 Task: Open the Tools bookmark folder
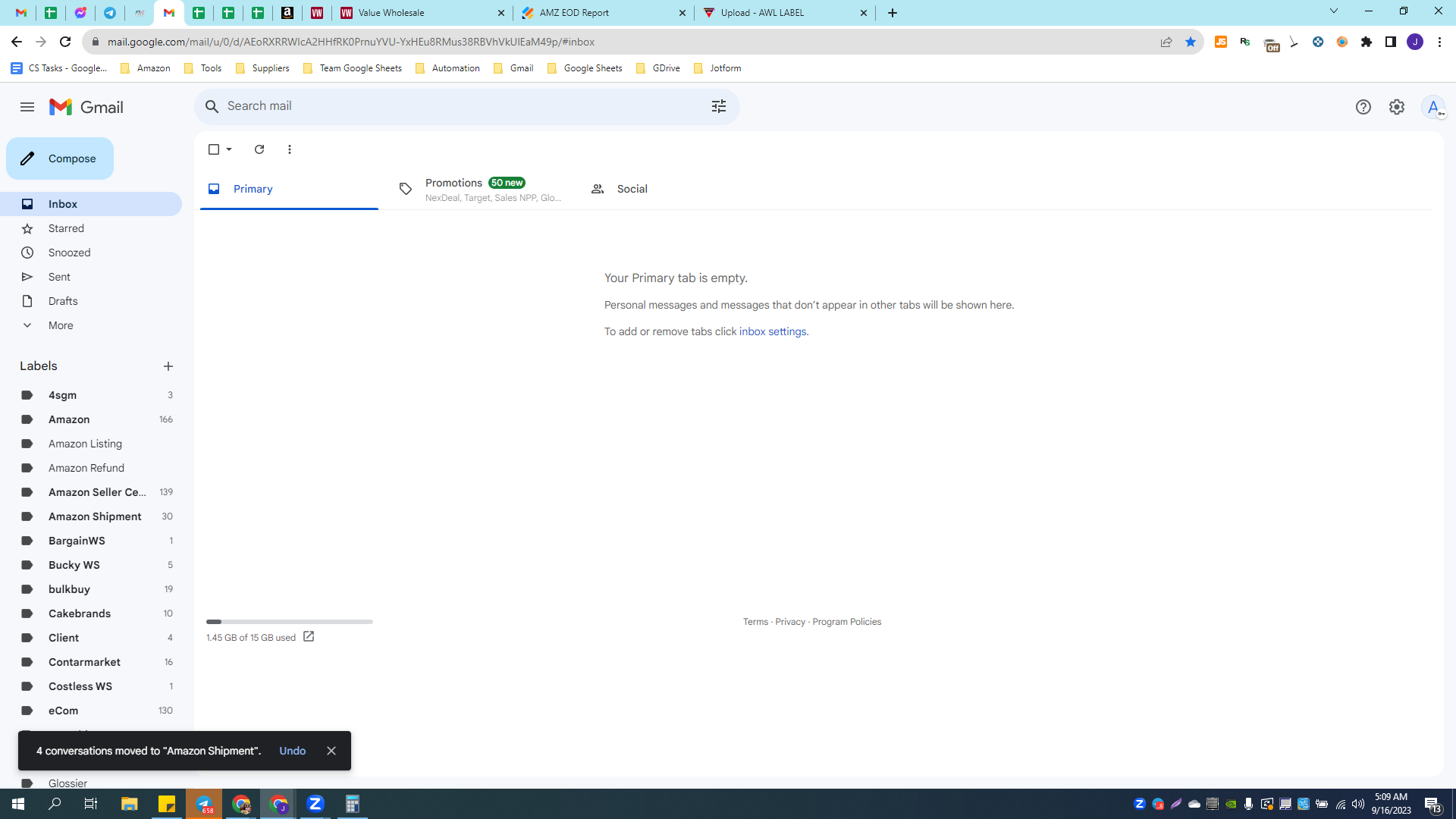pyautogui.click(x=203, y=68)
